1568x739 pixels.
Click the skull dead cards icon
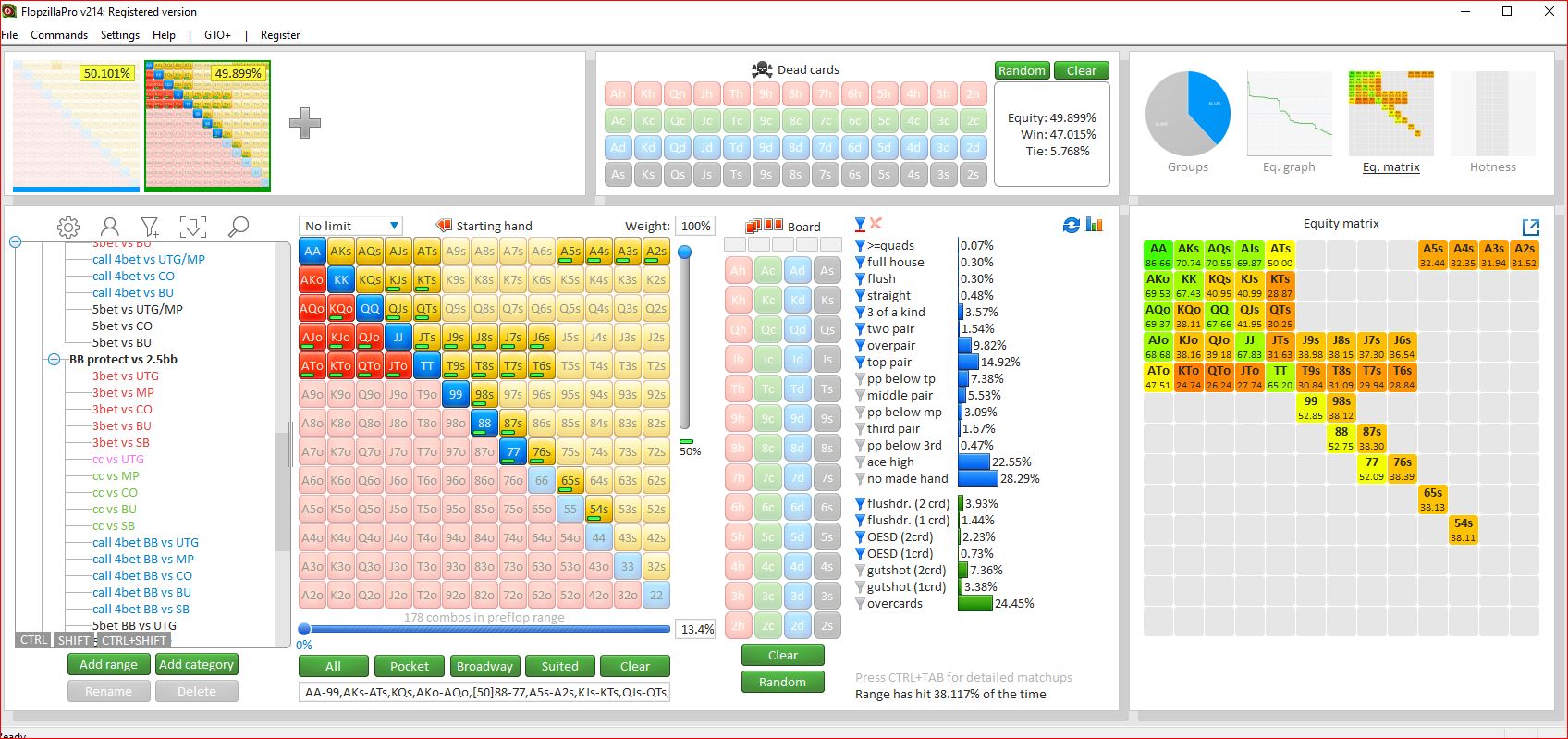click(762, 69)
